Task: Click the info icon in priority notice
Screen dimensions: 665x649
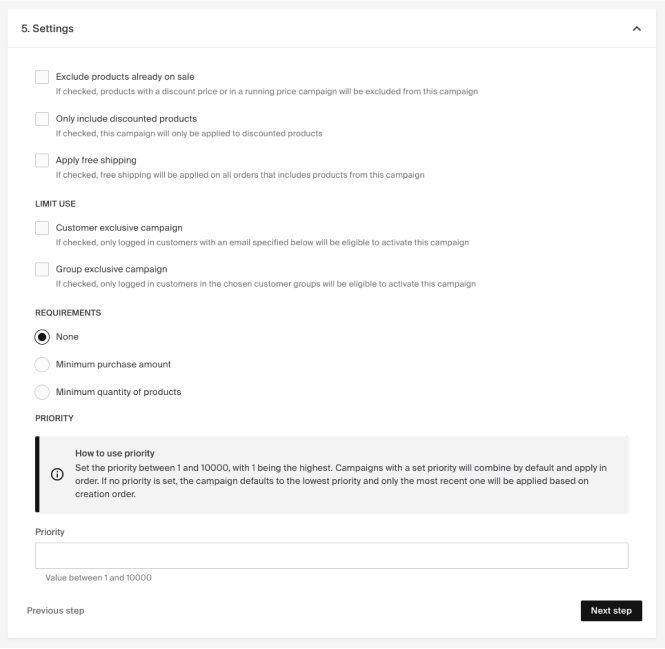Action: 57,474
